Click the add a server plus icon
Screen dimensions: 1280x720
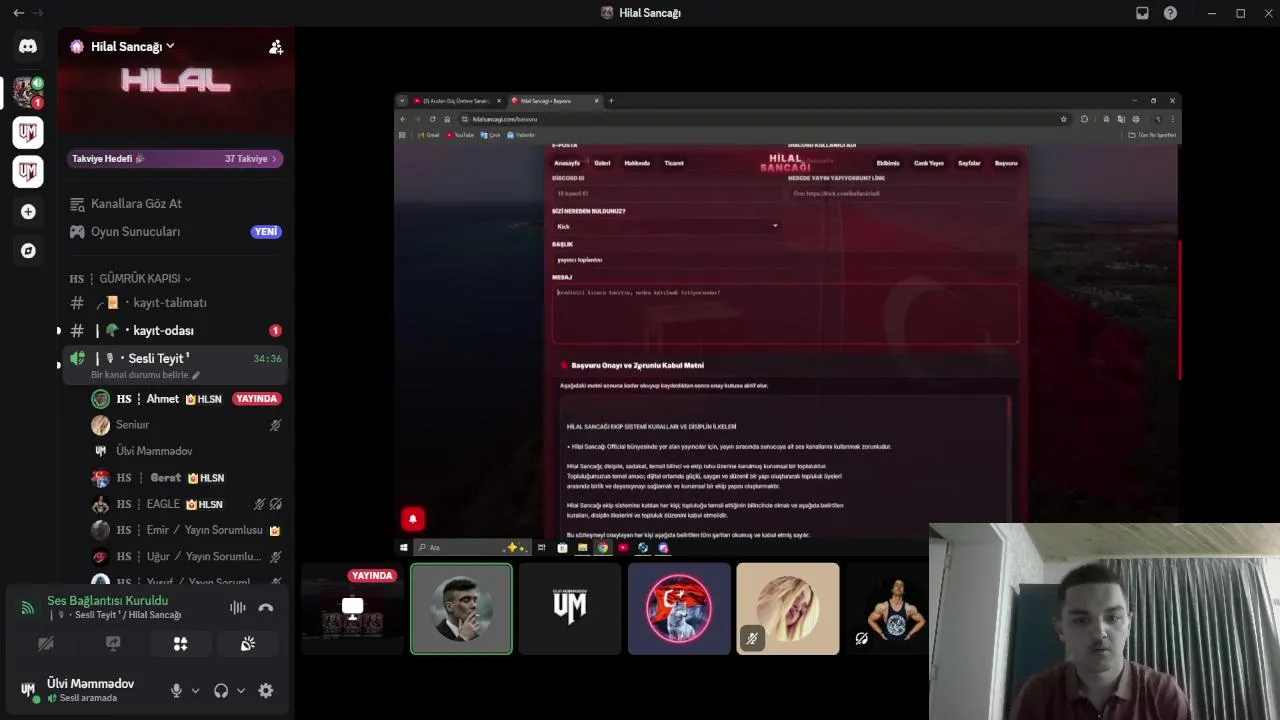[x=28, y=212]
